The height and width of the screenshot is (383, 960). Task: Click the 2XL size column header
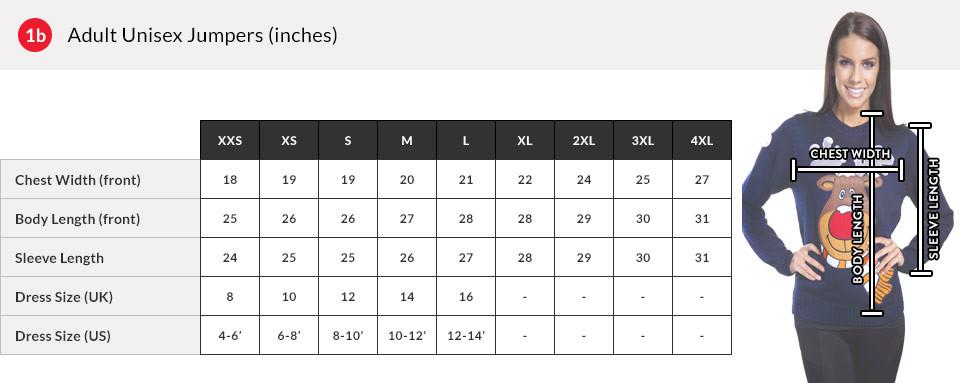click(584, 140)
